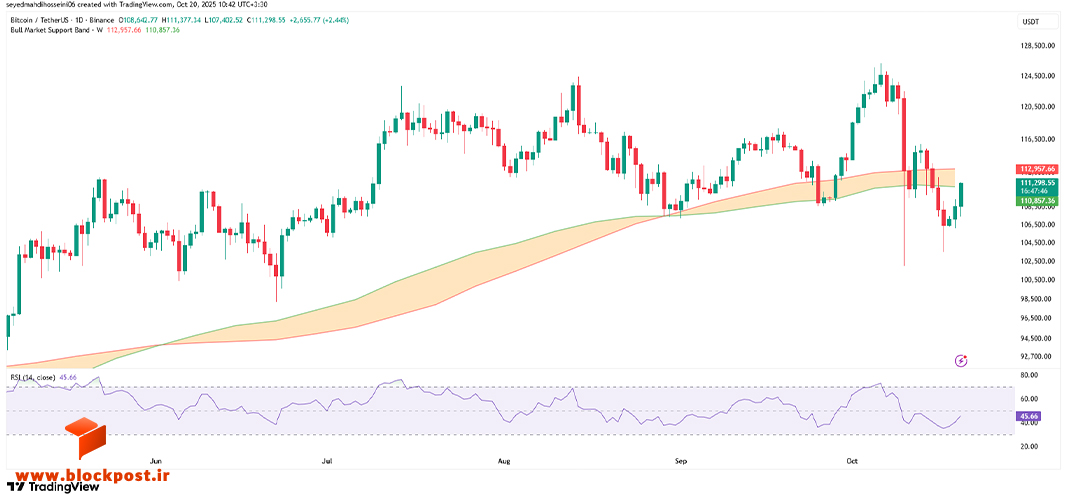Screen dimensions: 1066x500
Task: Click the 120,500.00 price axis label
Action: coord(1036,107)
